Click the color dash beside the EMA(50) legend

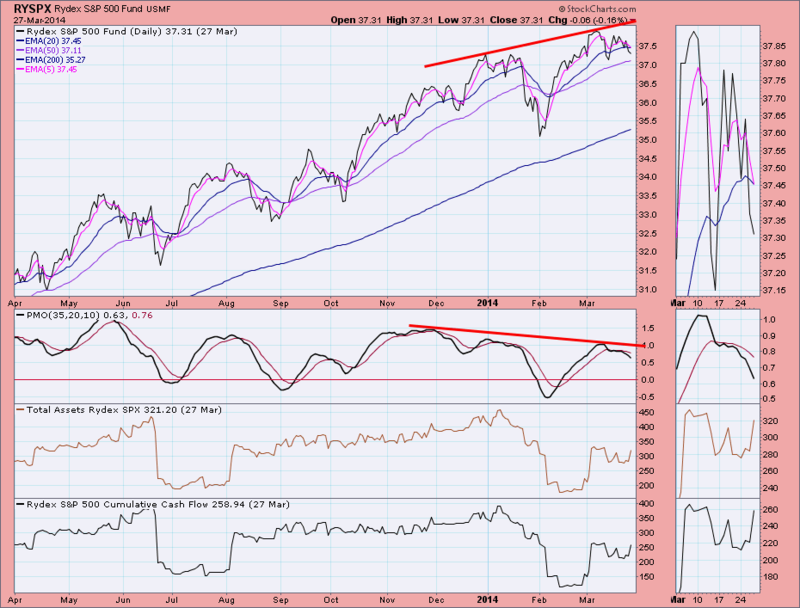tap(20, 50)
